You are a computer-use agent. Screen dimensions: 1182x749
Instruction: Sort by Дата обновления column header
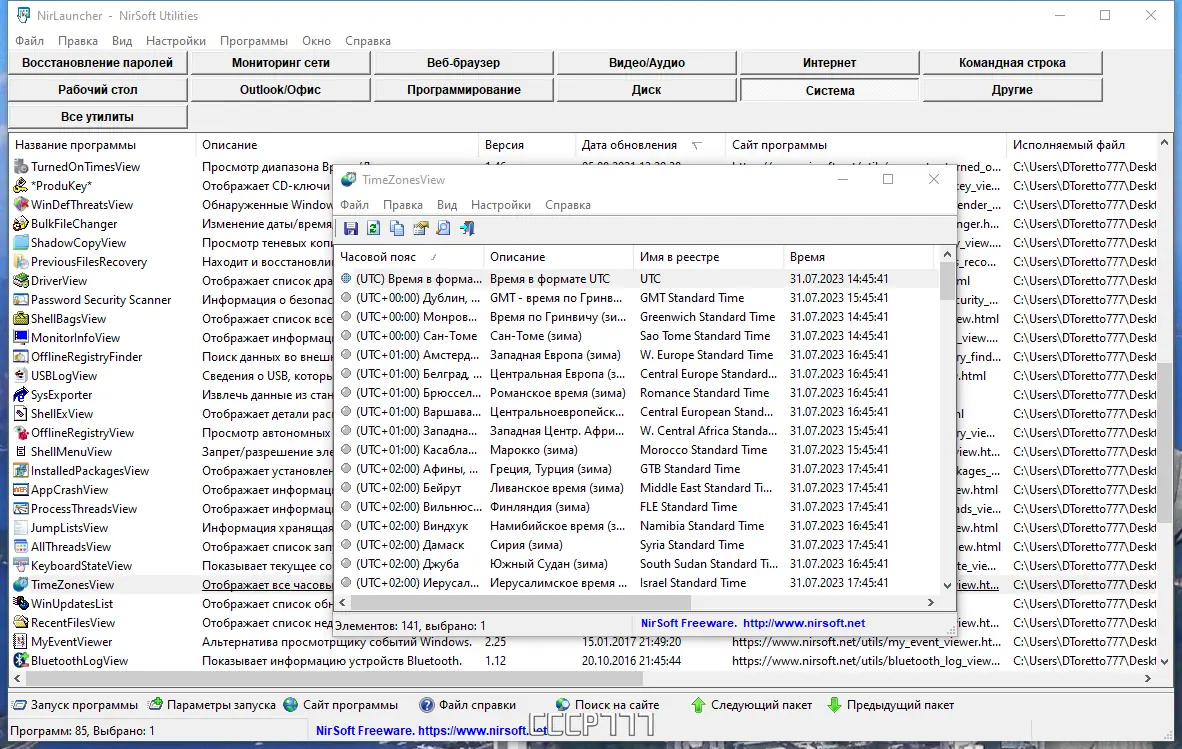click(x=649, y=145)
